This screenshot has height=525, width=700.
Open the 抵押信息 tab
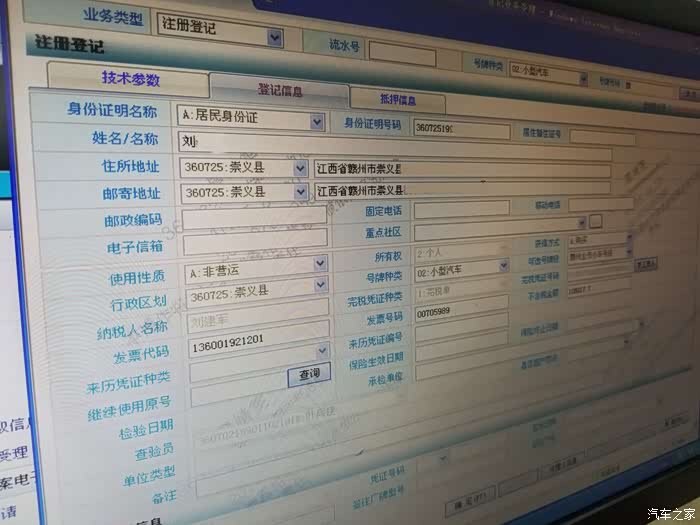(397, 100)
